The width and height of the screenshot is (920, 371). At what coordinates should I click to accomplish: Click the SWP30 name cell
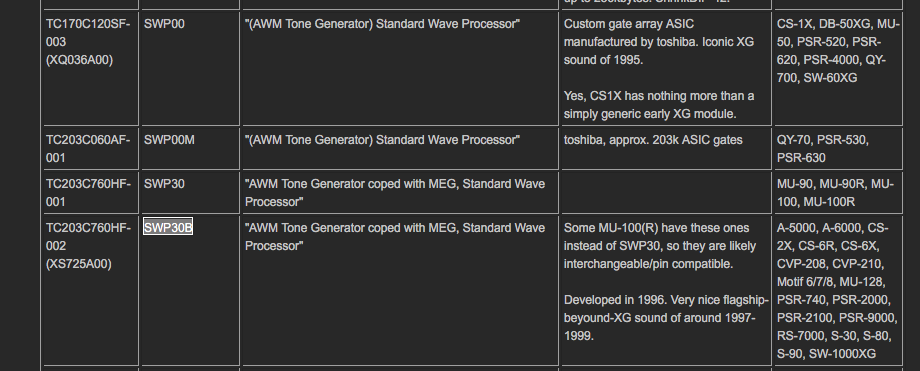190,193
